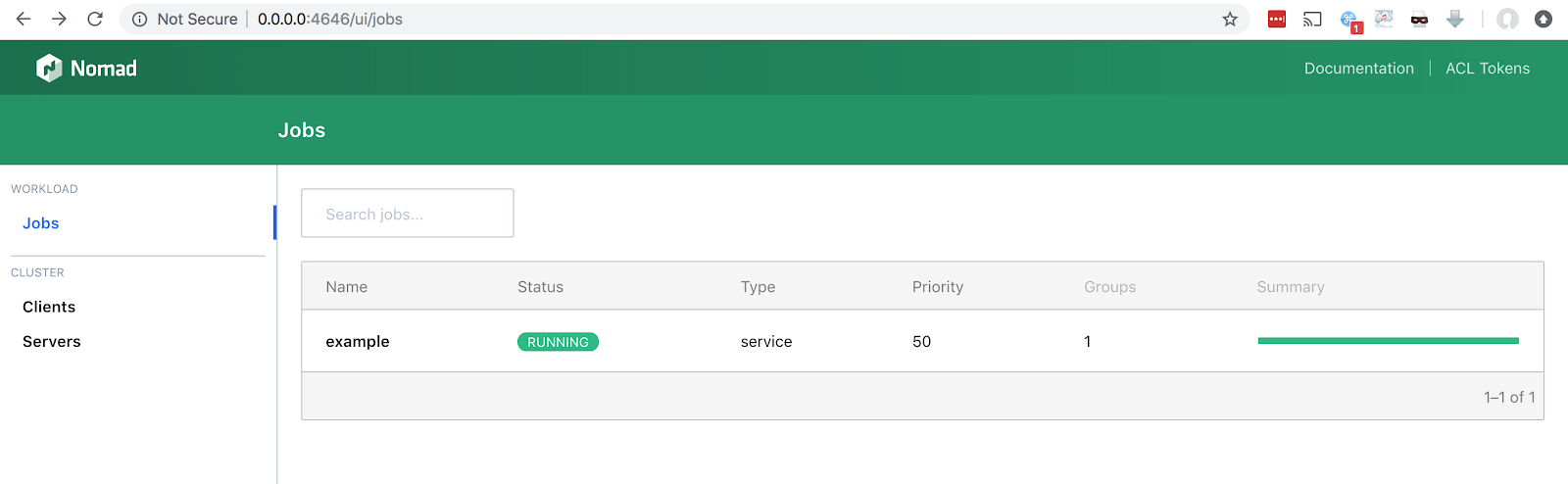Open the masked-face extension icon
This screenshot has height=484, width=1568.
(x=1419, y=19)
